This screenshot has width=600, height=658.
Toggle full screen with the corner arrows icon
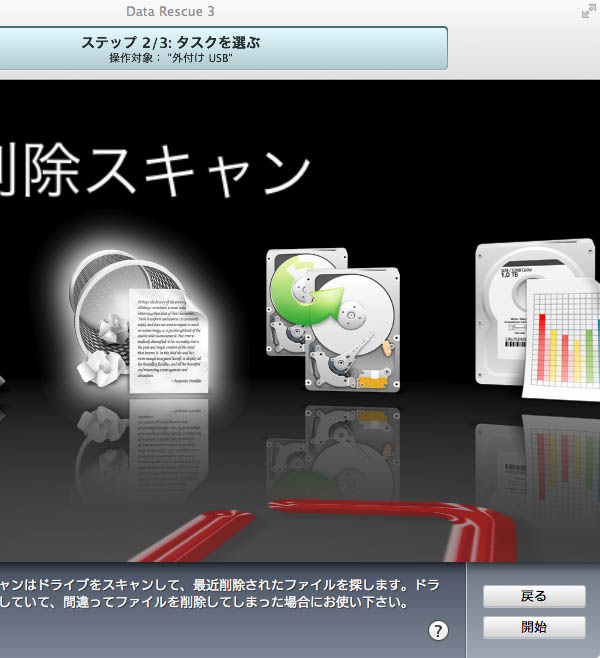588,11
